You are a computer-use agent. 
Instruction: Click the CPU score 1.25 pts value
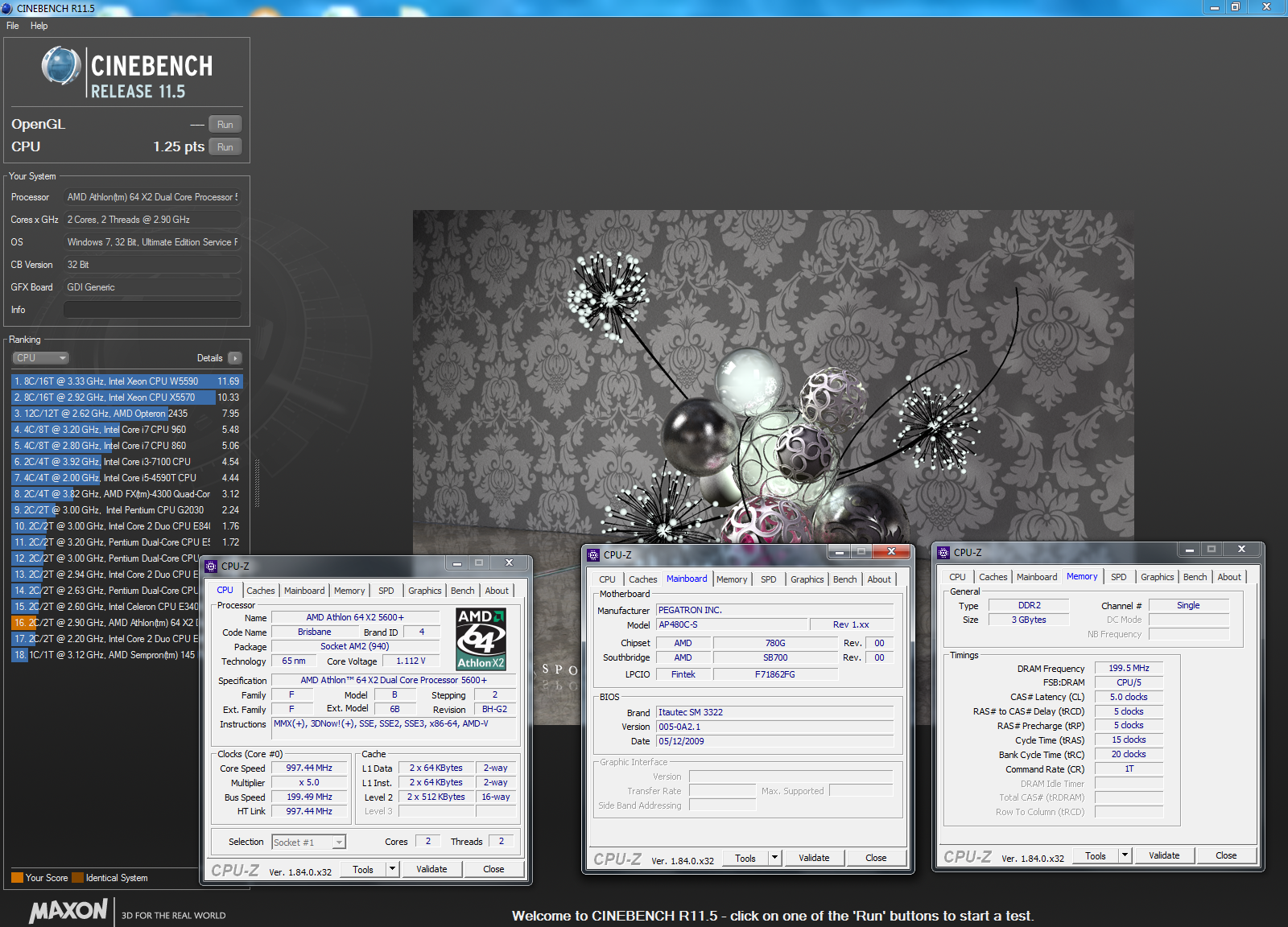(x=179, y=146)
